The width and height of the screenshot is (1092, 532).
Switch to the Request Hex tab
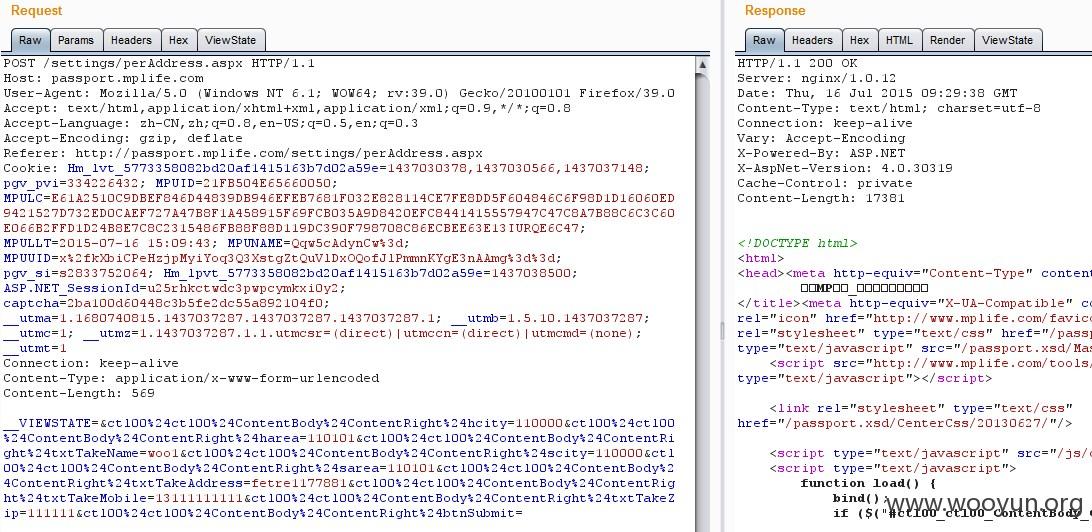(179, 40)
